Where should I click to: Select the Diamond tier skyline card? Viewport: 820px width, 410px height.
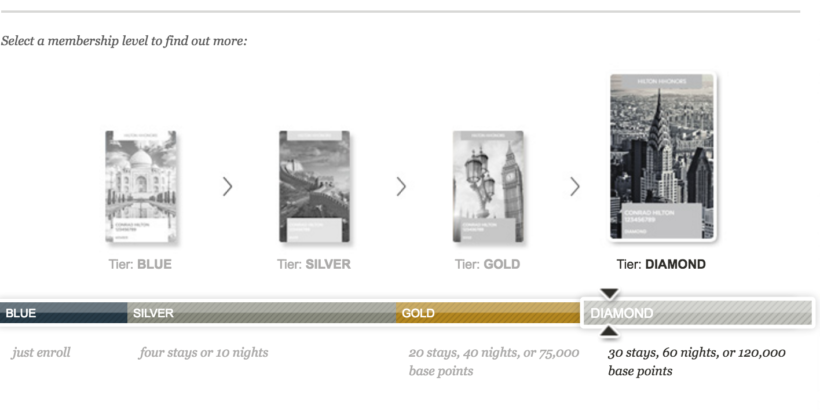coord(661,157)
